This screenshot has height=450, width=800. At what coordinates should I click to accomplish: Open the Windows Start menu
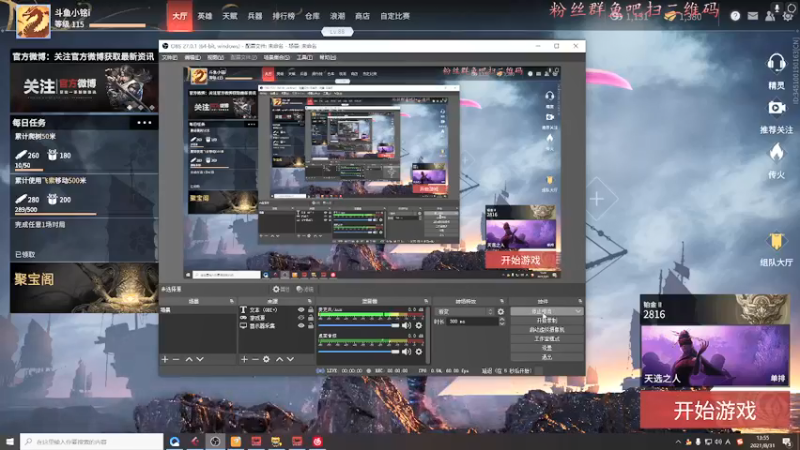(x=10, y=441)
